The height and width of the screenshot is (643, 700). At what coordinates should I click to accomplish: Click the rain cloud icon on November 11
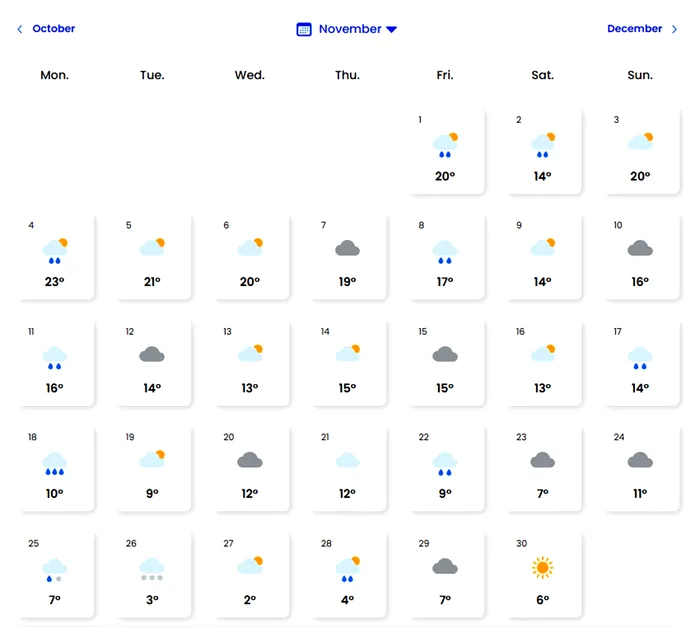[x=54, y=358]
